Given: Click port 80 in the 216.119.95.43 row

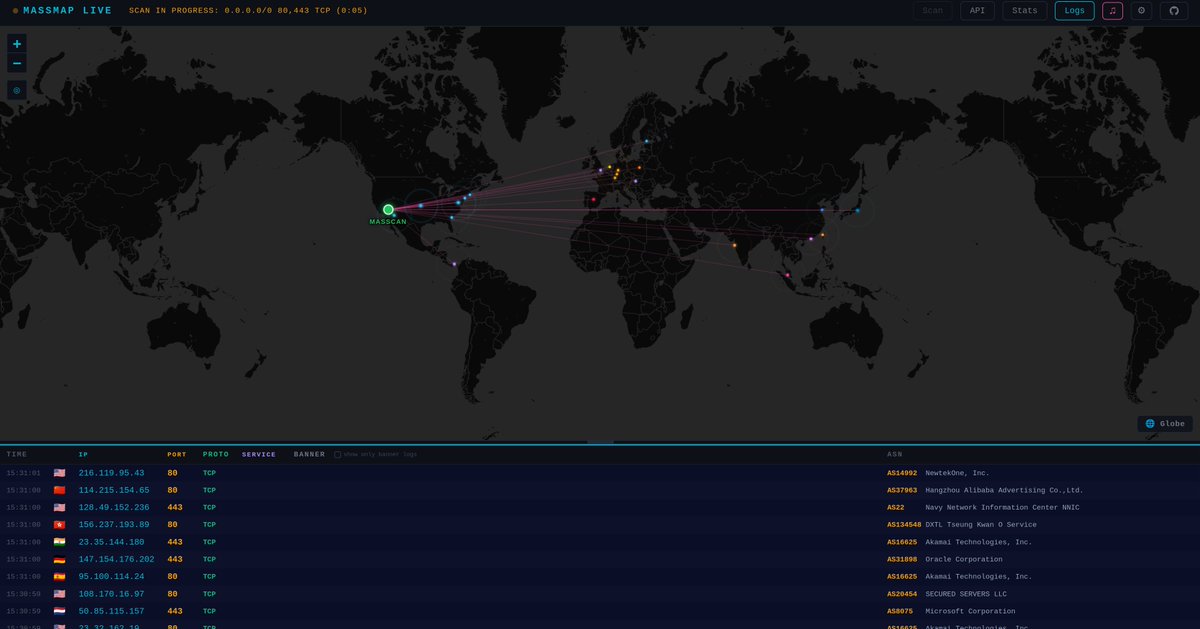Looking at the screenshot, I should [172, 473].
